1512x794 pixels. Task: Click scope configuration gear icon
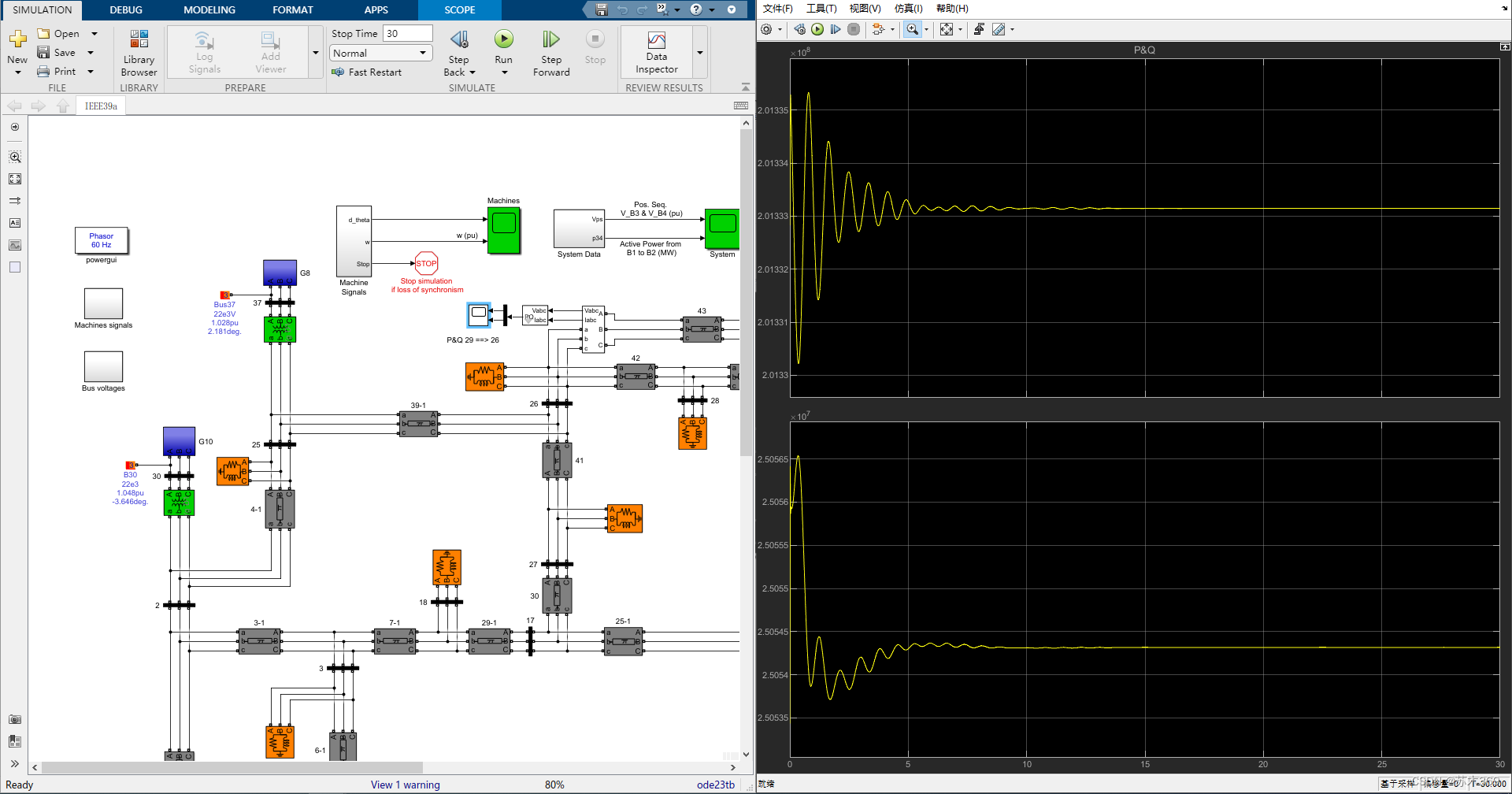tap(766, 29)
